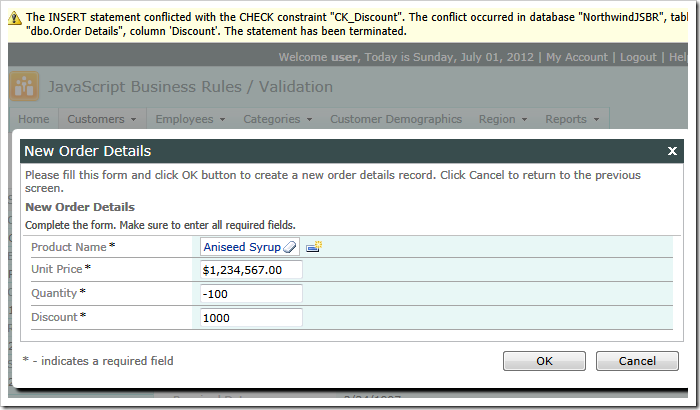Select the app logo icon next to the title
This screenshot has width=700, height=410.
(24, 86)
